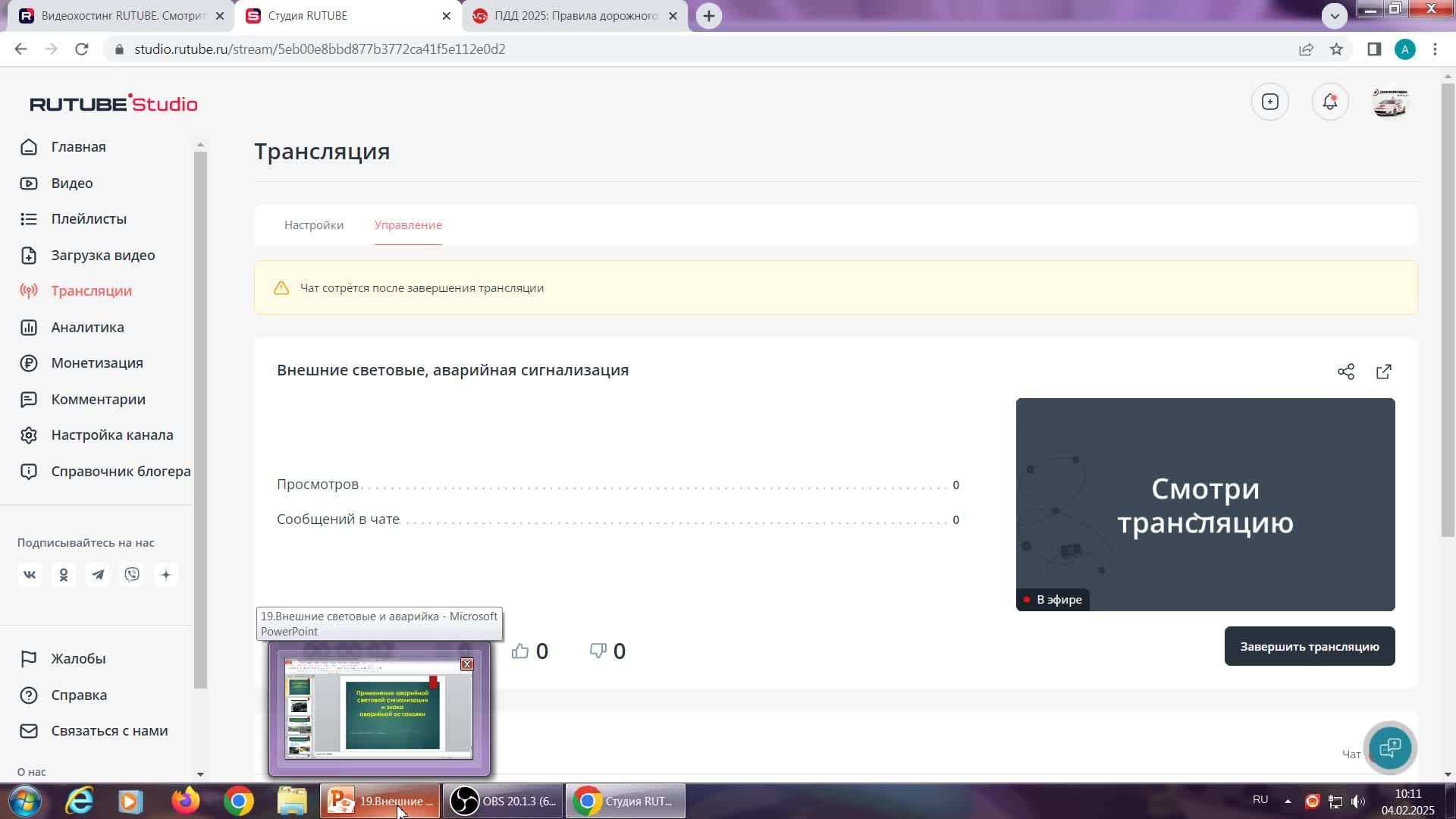Show hidden system tray icons arrow

1288,801
